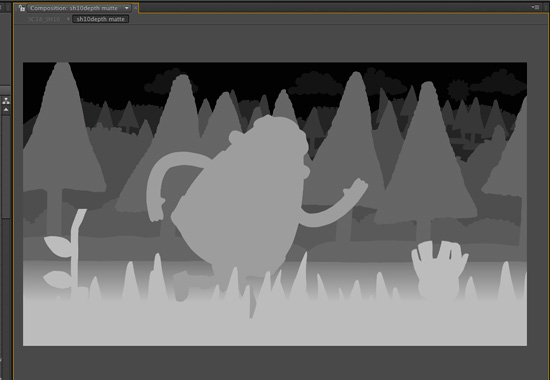Select the Composition: sh10depth matte tab
The image size is (550, 380).
(x=74, y=8)
